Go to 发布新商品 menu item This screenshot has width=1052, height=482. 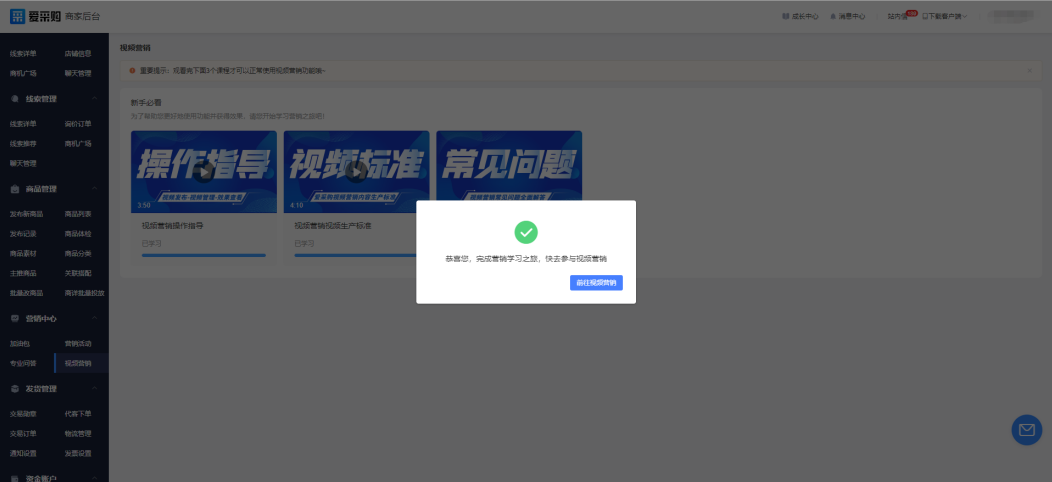pyautogui.click(x=27, y=214)
